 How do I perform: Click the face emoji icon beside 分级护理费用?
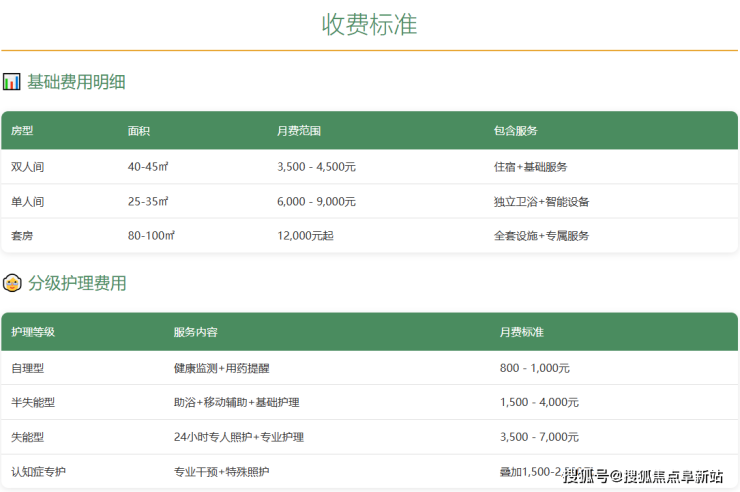12,283
